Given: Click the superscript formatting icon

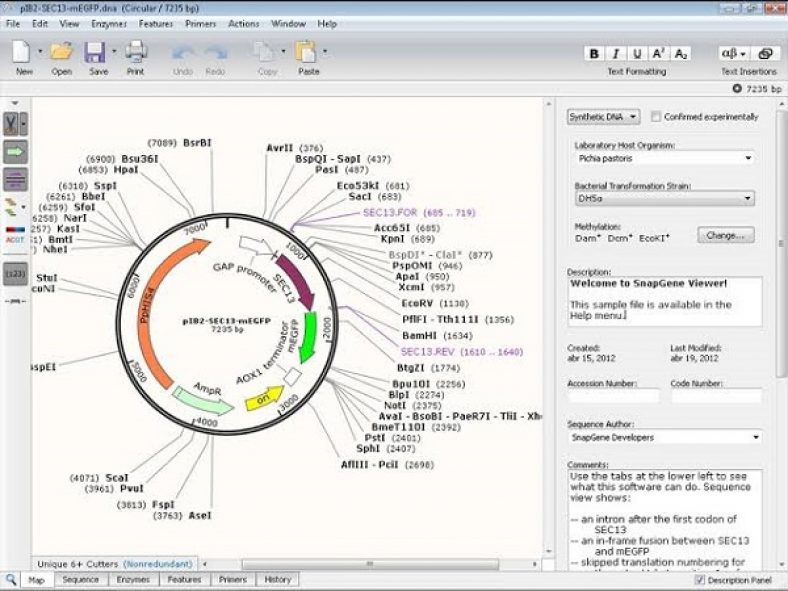Looking at the screenshot, I should click(x=659, y=54).
